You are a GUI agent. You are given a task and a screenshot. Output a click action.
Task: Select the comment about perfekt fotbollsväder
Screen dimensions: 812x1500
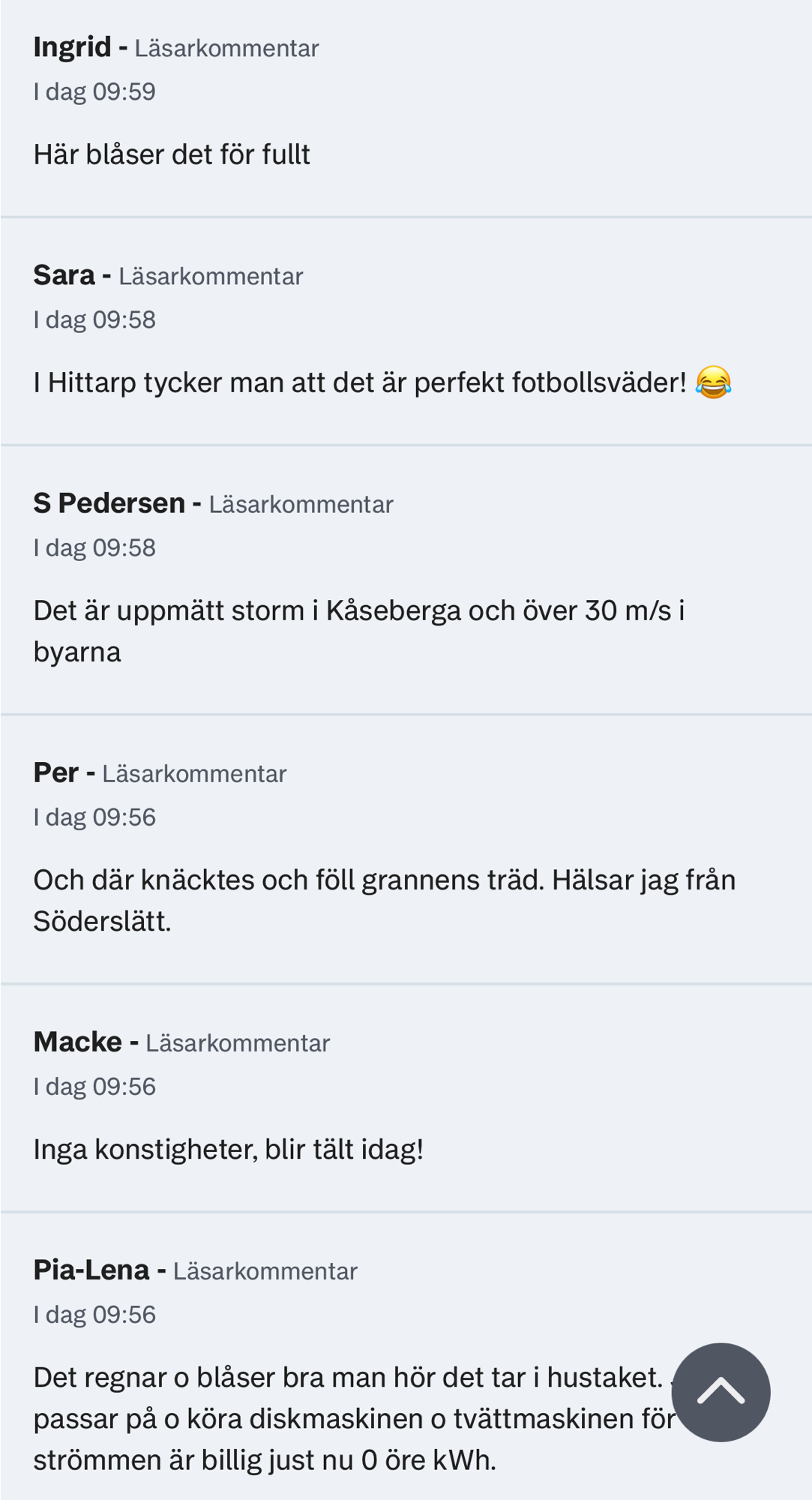(360, 382)
